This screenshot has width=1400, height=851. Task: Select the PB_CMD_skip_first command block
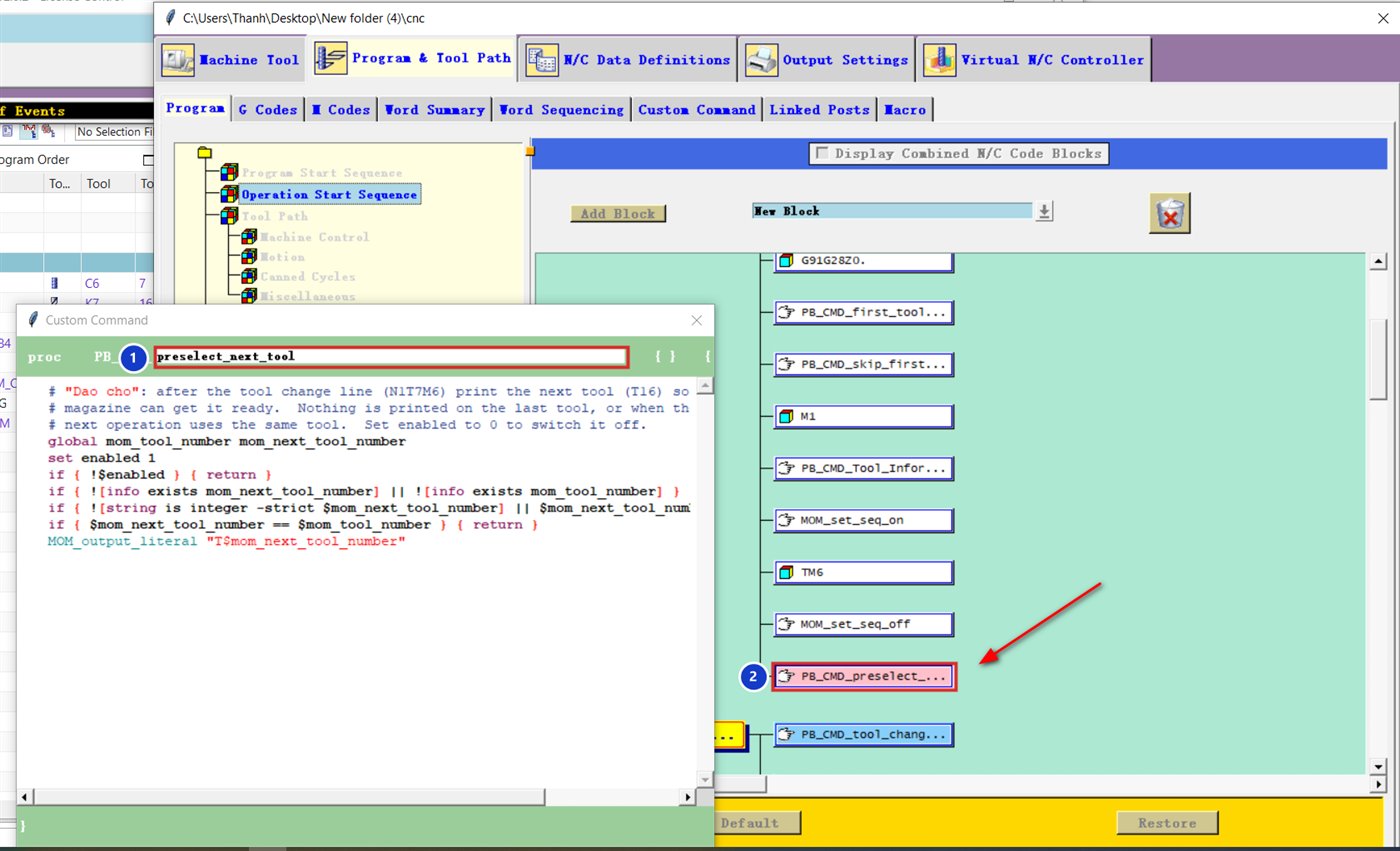click(864, 364)
